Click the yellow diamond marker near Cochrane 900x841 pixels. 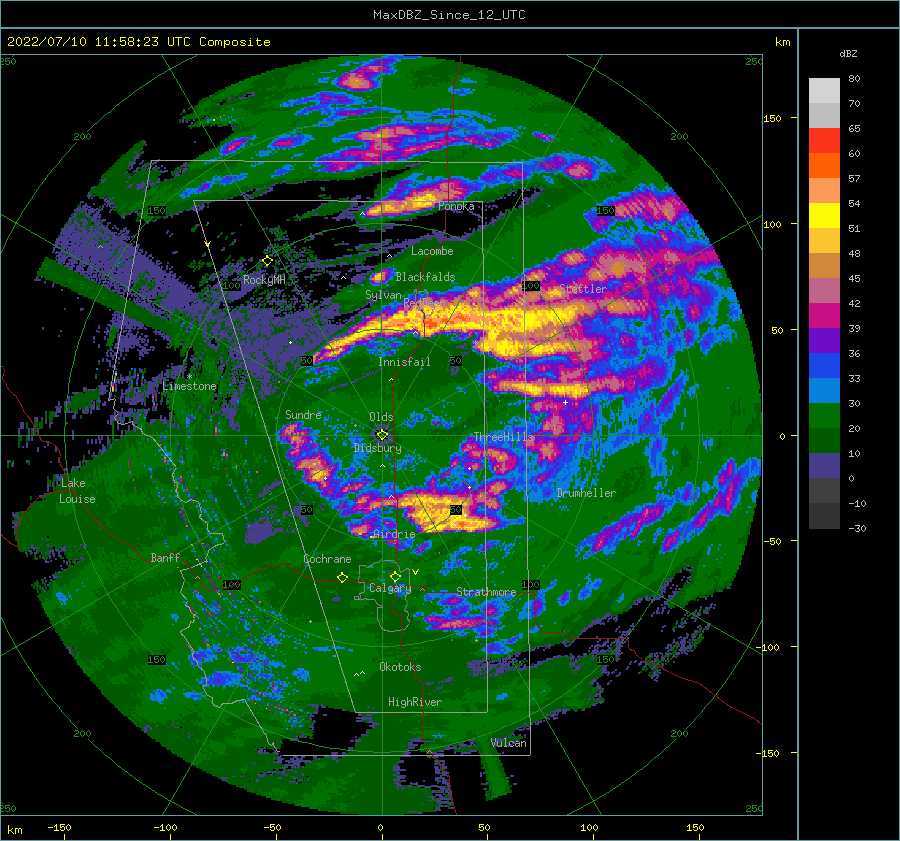click(343, 577)
